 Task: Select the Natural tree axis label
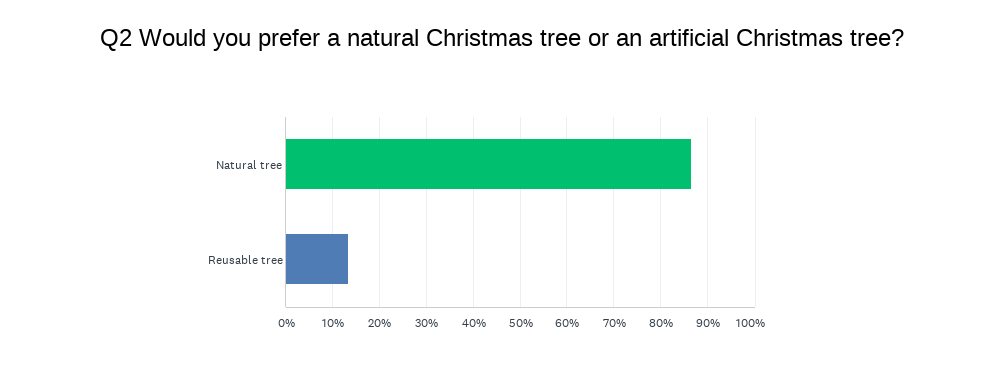249,165
